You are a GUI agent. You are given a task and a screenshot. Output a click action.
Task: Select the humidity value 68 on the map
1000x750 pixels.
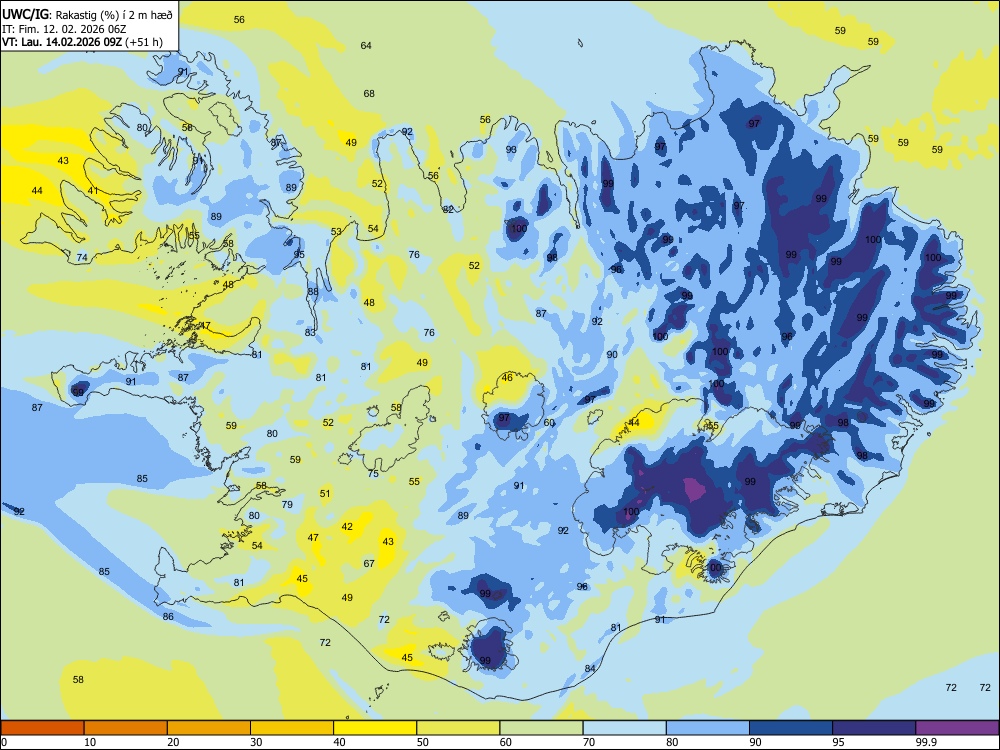click(x=369, y=94)
